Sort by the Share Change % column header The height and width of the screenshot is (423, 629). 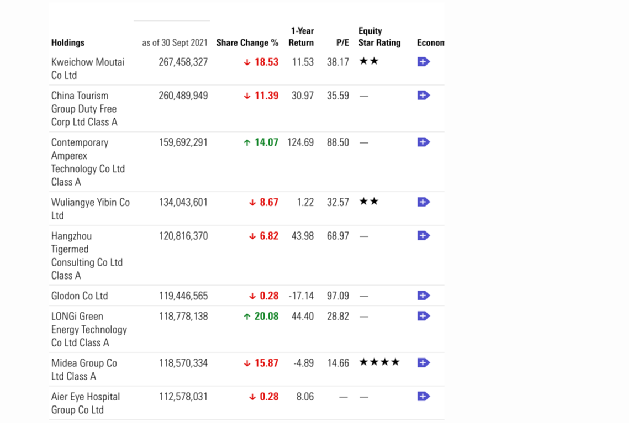(x=247, y=43)
